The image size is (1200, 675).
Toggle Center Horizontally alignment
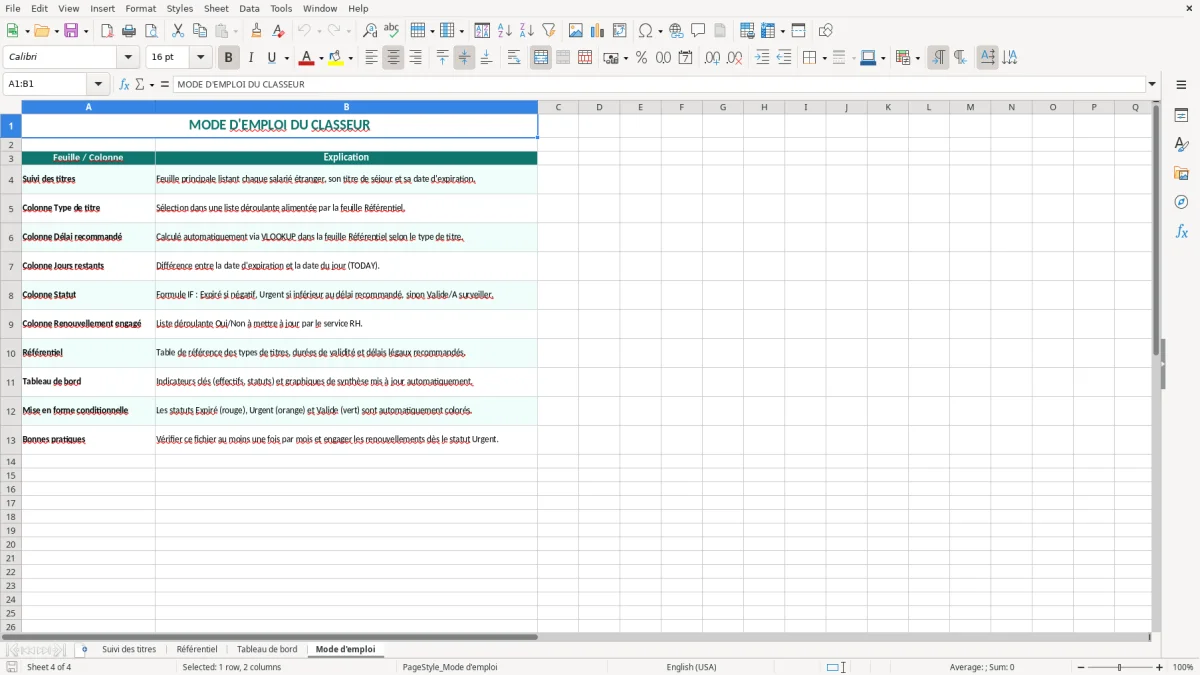point(393,58)
